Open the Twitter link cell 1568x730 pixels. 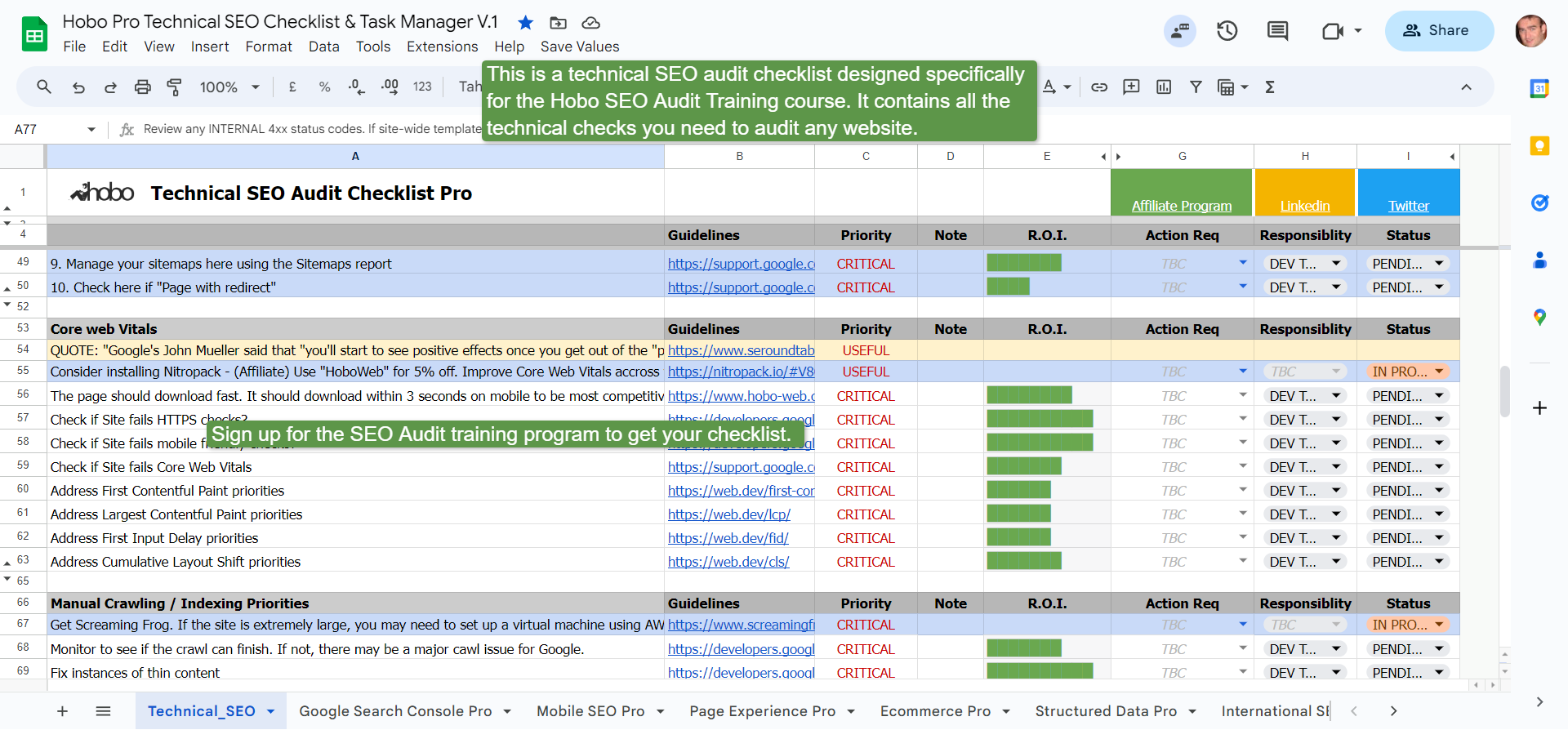[x=1409, y=206]
